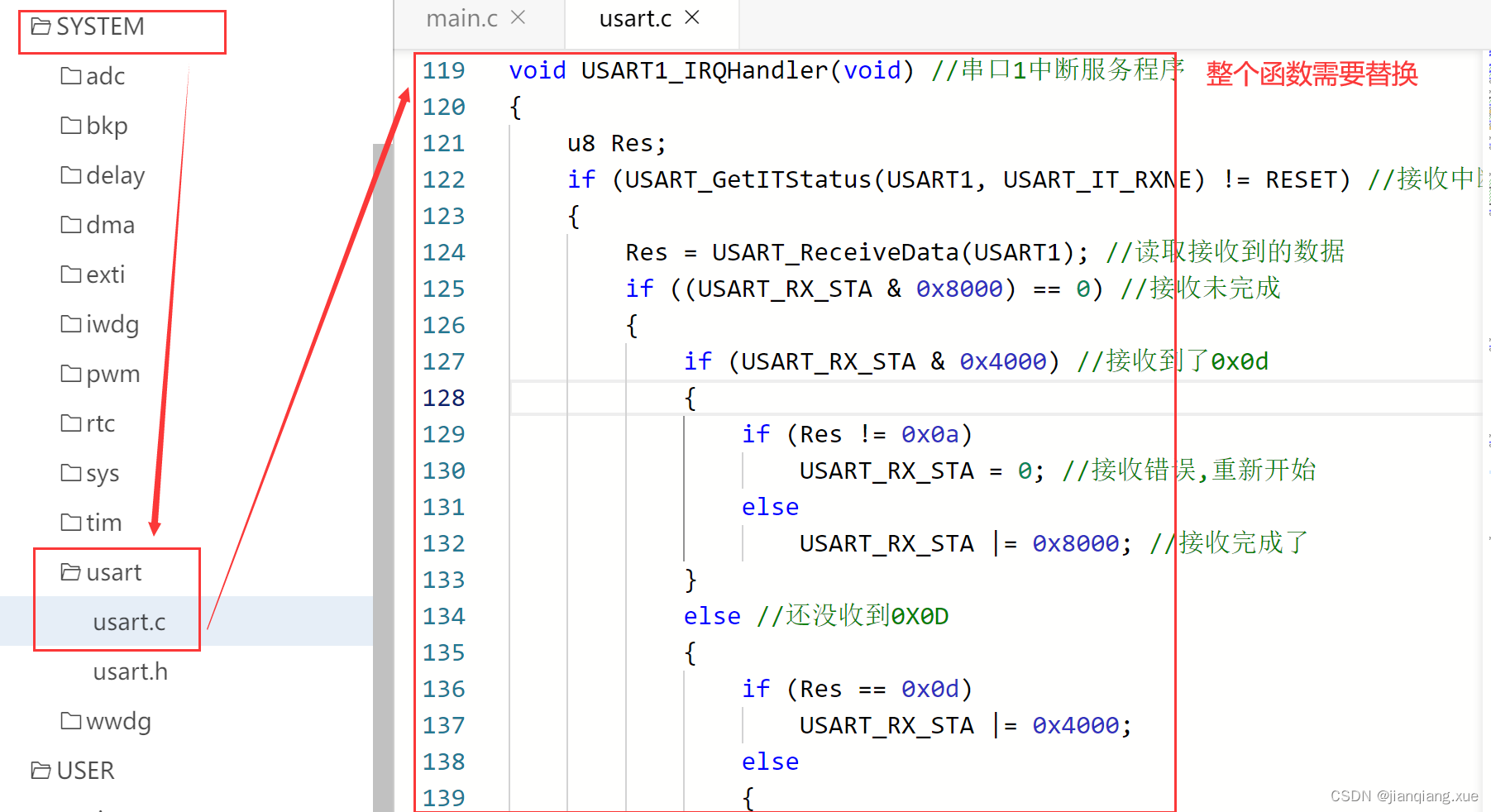
Task: Click the 0x4000 literal on line 127
Action: [x=1003, y=362]
